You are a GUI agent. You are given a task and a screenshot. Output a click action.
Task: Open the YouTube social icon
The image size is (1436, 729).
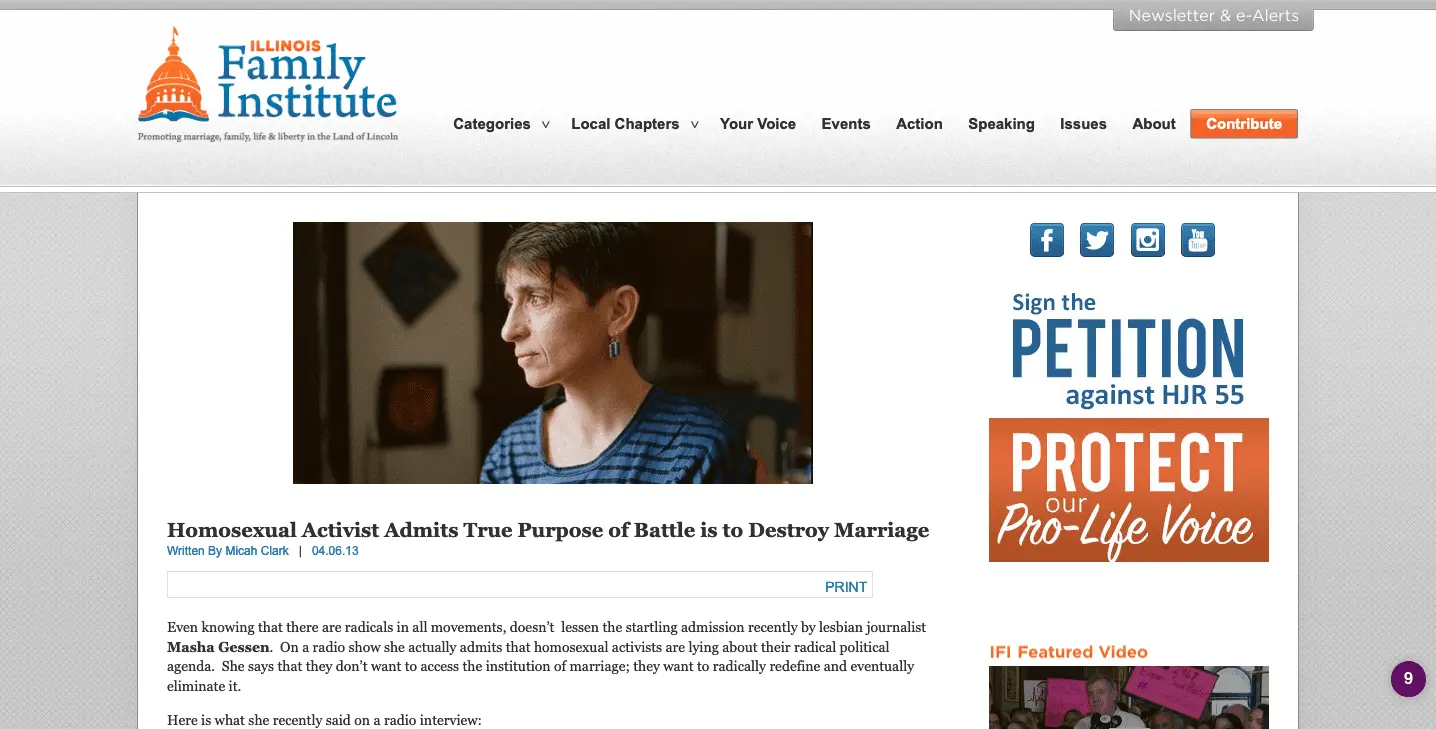(x=1198, y=240)
